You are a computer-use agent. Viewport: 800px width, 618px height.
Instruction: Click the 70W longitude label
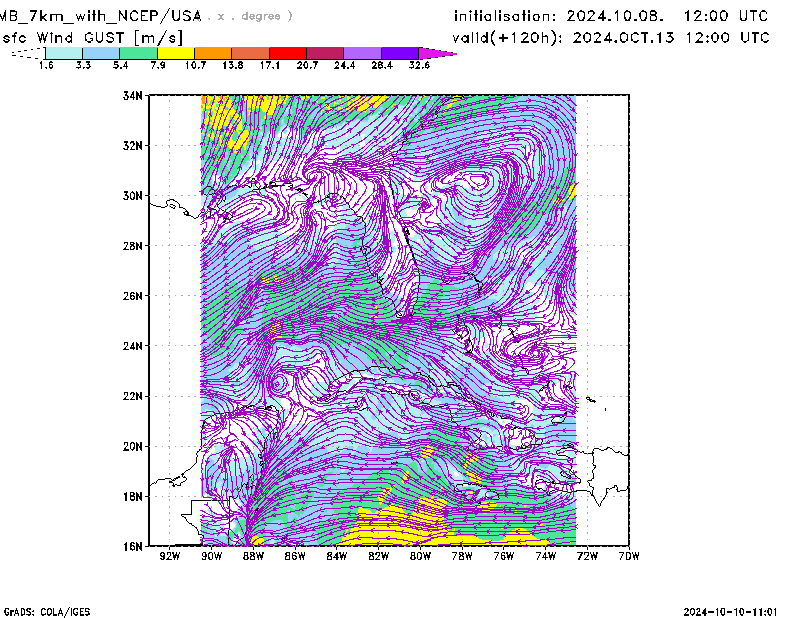click(x=629, y=556)
